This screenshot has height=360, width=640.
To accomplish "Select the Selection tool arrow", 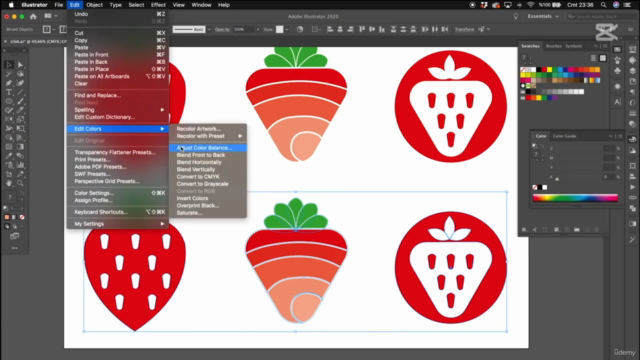I will tap(9, 65).
